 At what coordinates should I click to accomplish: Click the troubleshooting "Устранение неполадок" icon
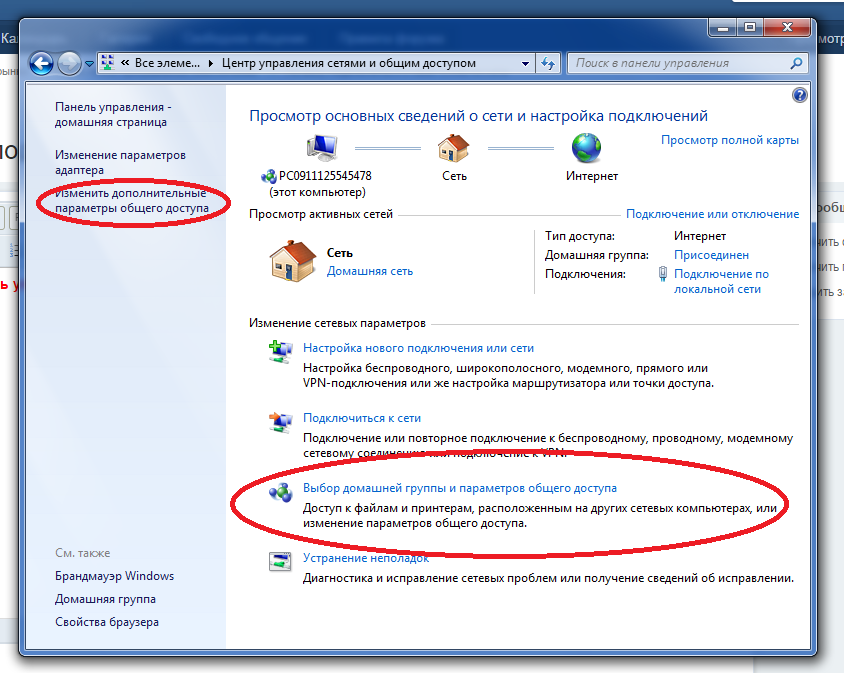[280, 562]
